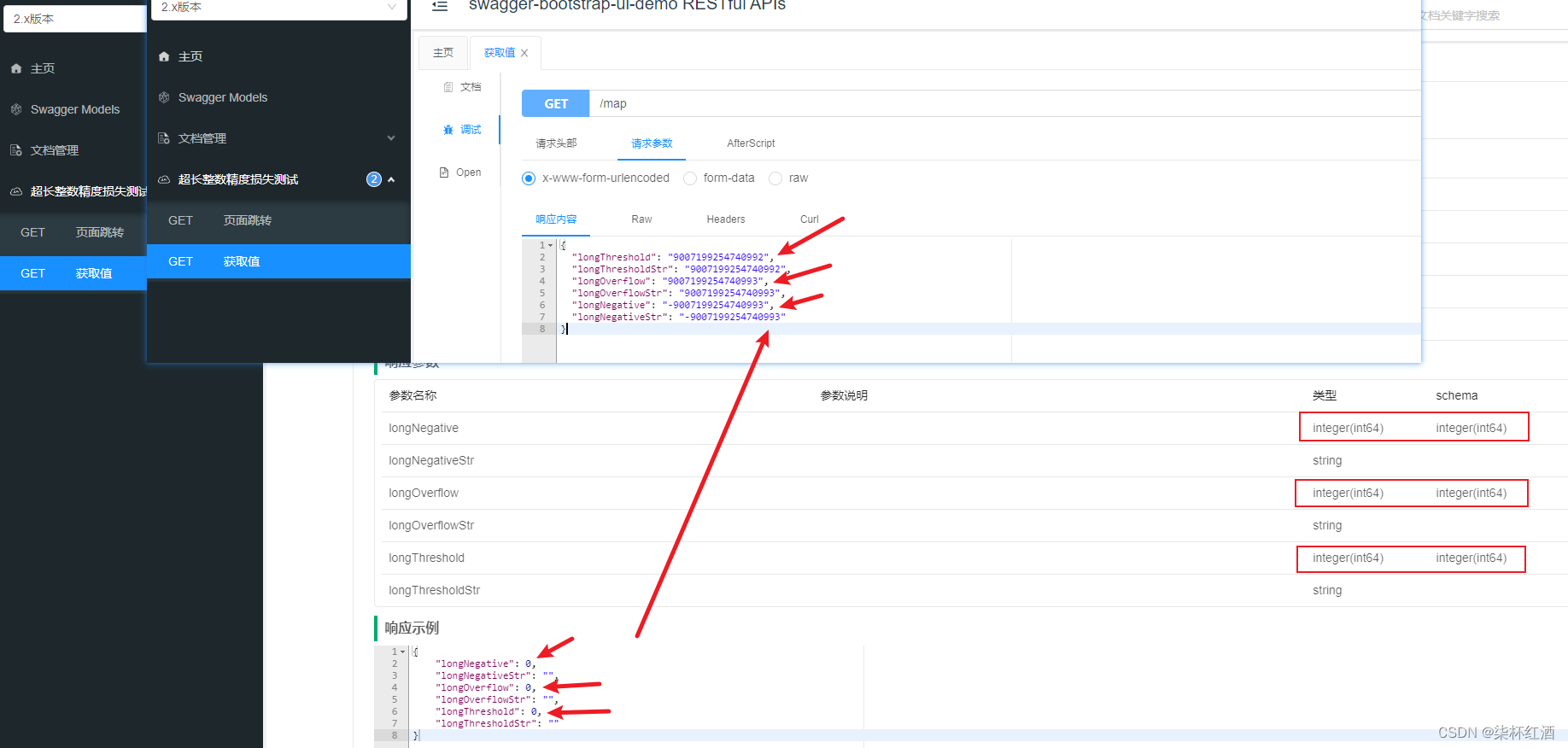Screen dimensions: 1568x748
Task: Close the 获取值 tab
Action: [x=524, y=53]
